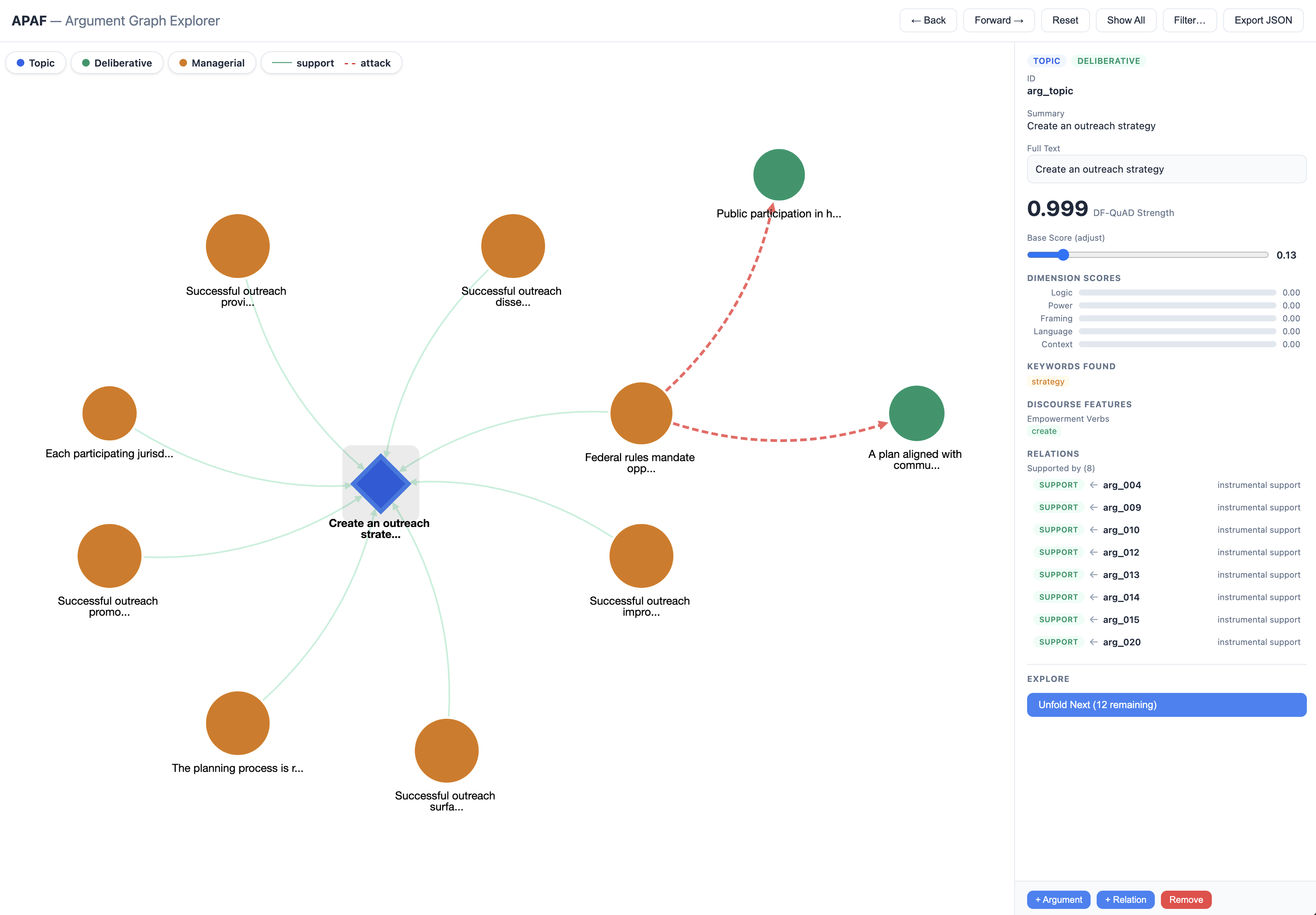Click Show All nodes button
This screenshot has width=1316, height=915.
coord(1126,20)
